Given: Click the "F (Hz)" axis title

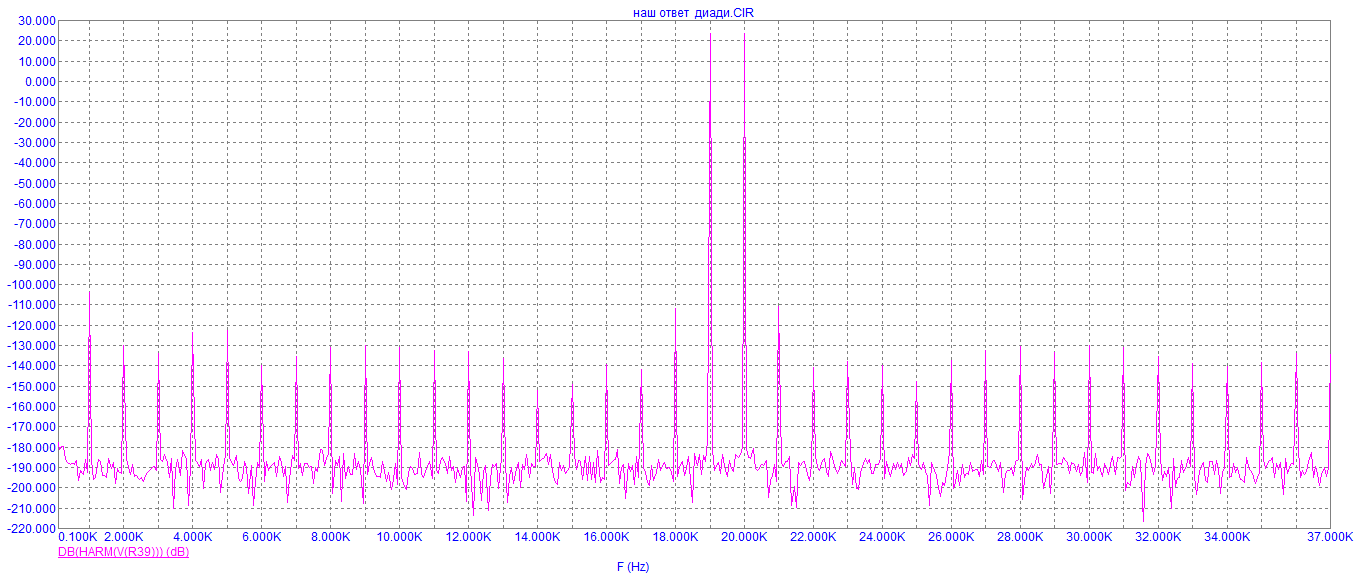Looking at the screenshot, I should [632, 567].
